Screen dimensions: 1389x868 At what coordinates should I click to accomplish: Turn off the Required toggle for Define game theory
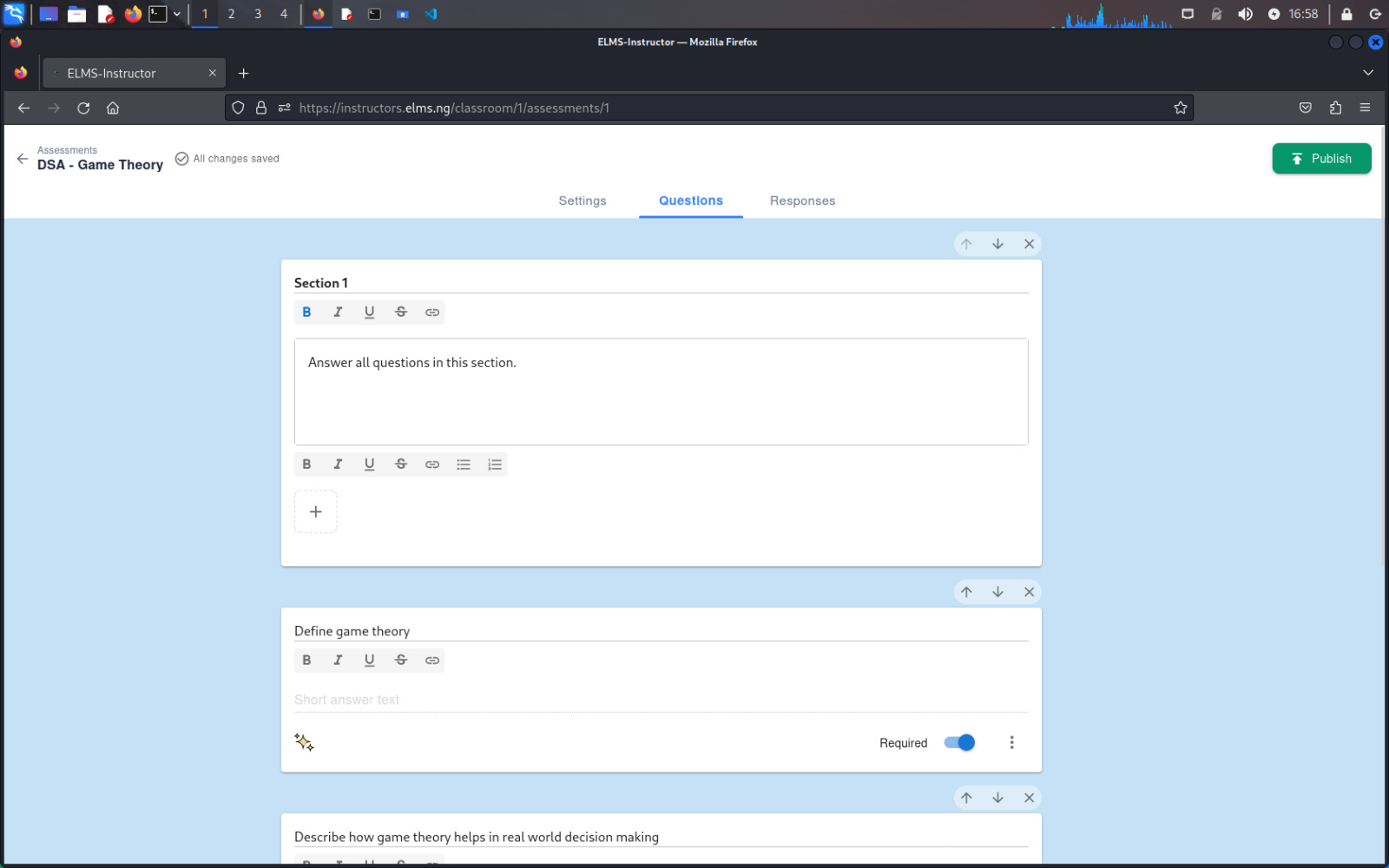pyautogui.click(x=958, y=742)
